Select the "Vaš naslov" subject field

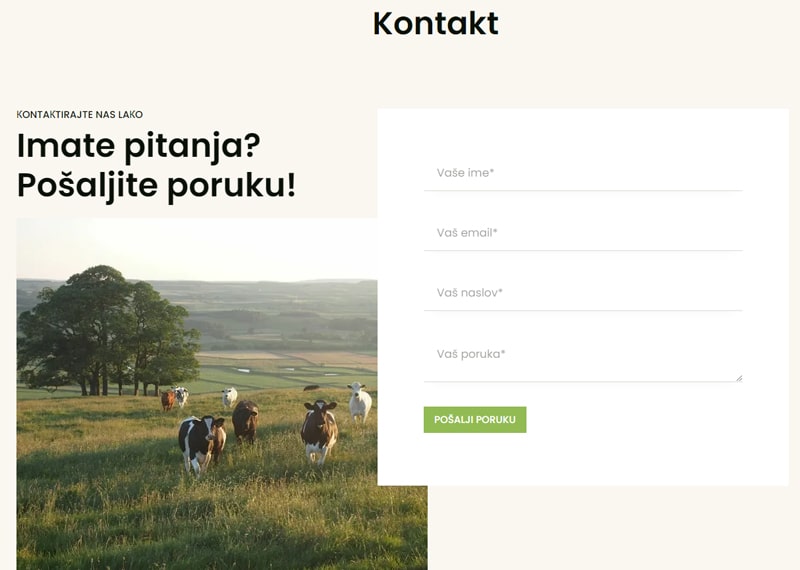(x=583, y=293)
